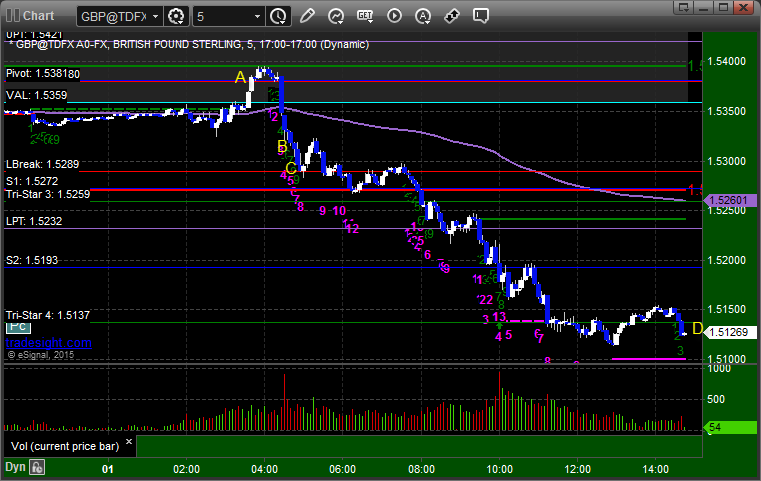Start bar replay with play icon
Viewport: 761px width, 481px height.
pos(394,16)
